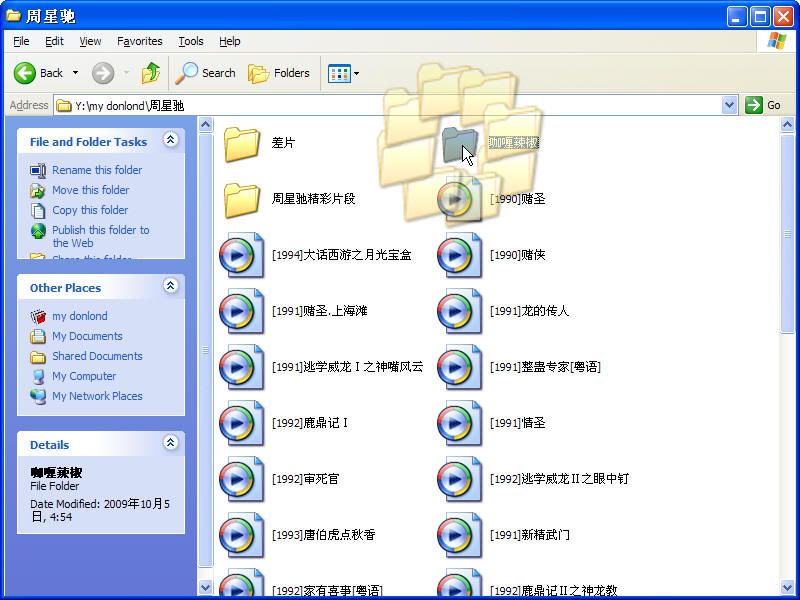Image resolution: width=800 pixels, height=600 pixels.
Task: Select the [1990]赌侠 media file icon
Action: pos(459,255)
